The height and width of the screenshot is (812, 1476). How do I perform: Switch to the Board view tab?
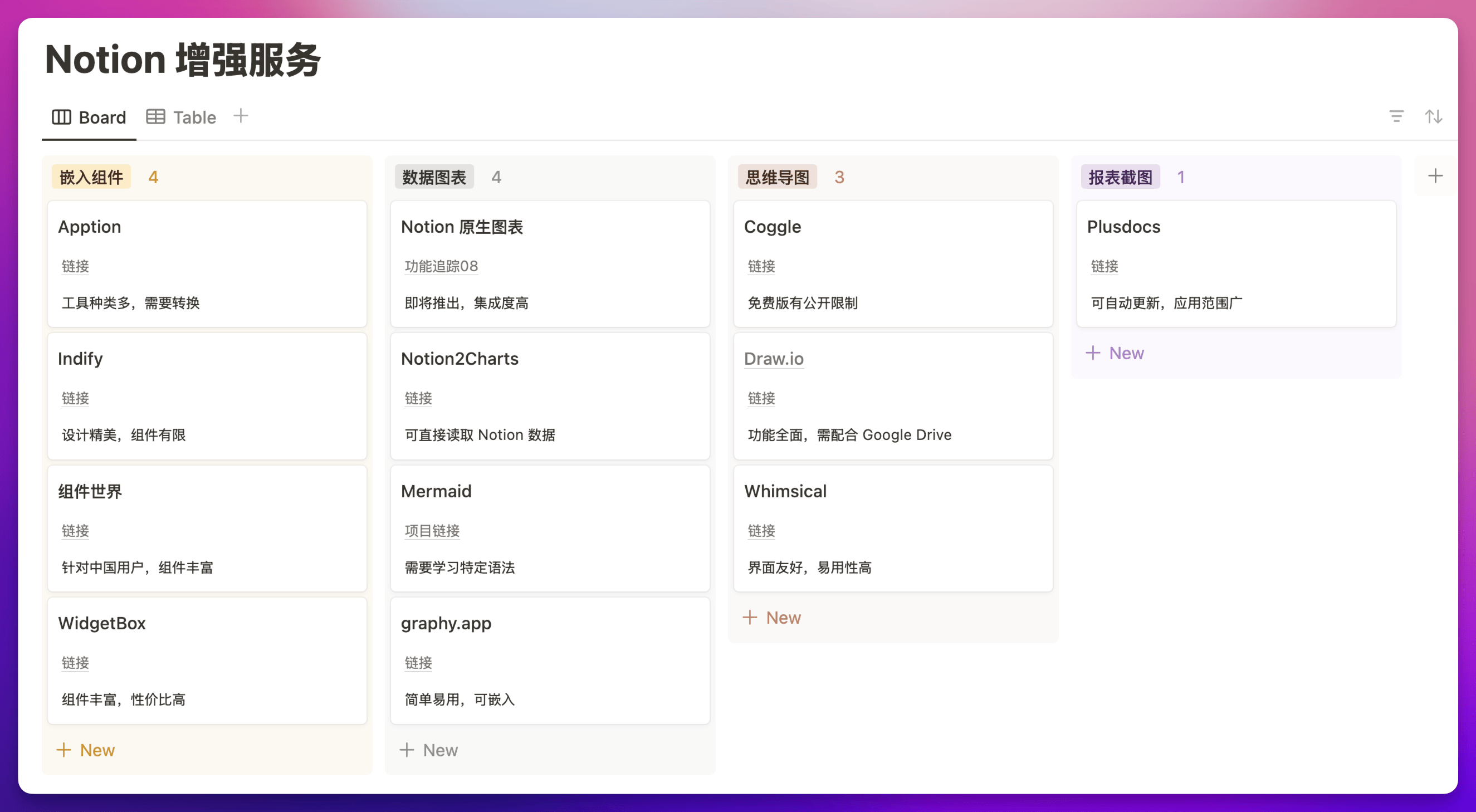point(89,118)
